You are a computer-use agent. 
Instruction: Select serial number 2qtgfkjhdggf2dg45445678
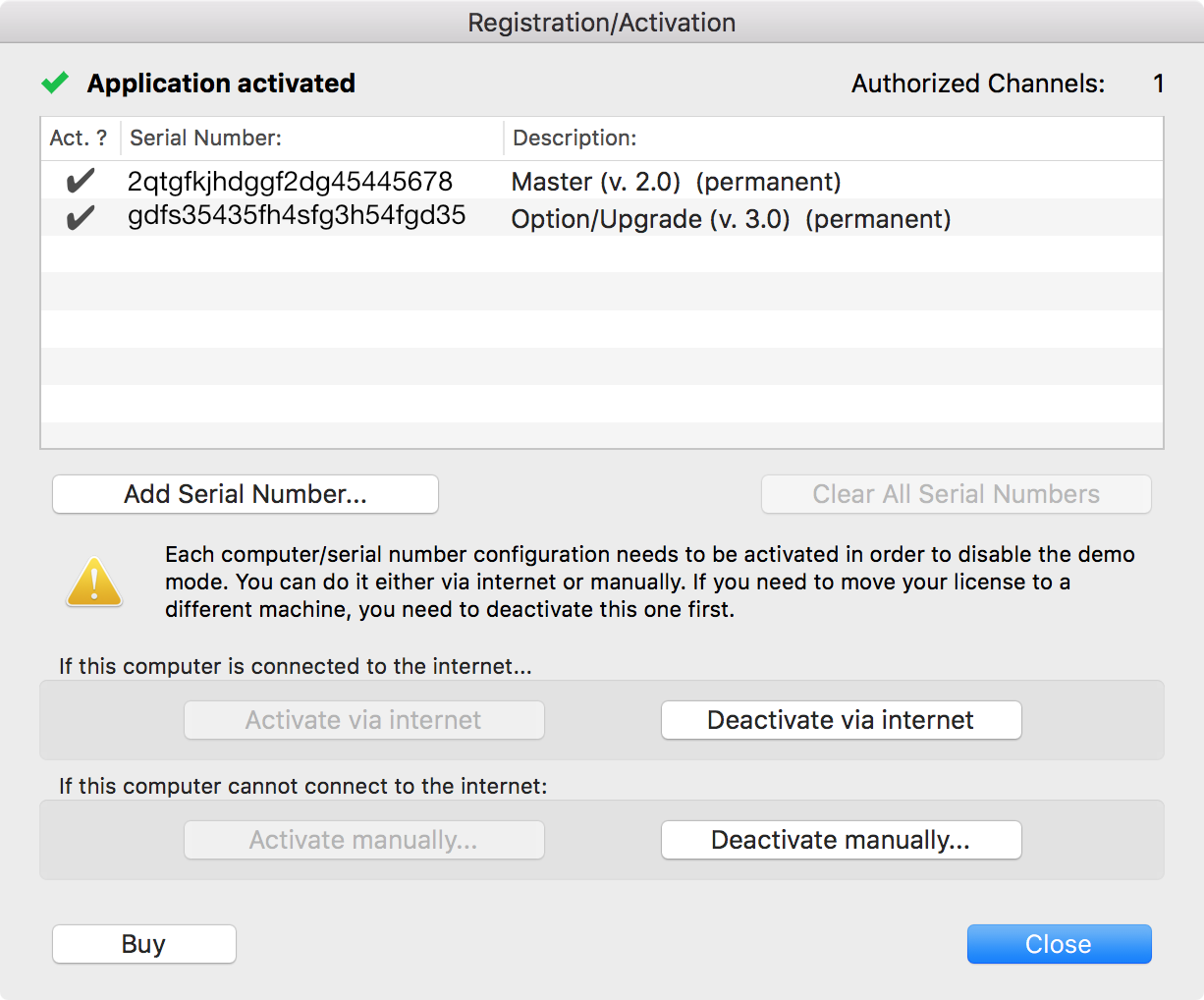(291, 182)
